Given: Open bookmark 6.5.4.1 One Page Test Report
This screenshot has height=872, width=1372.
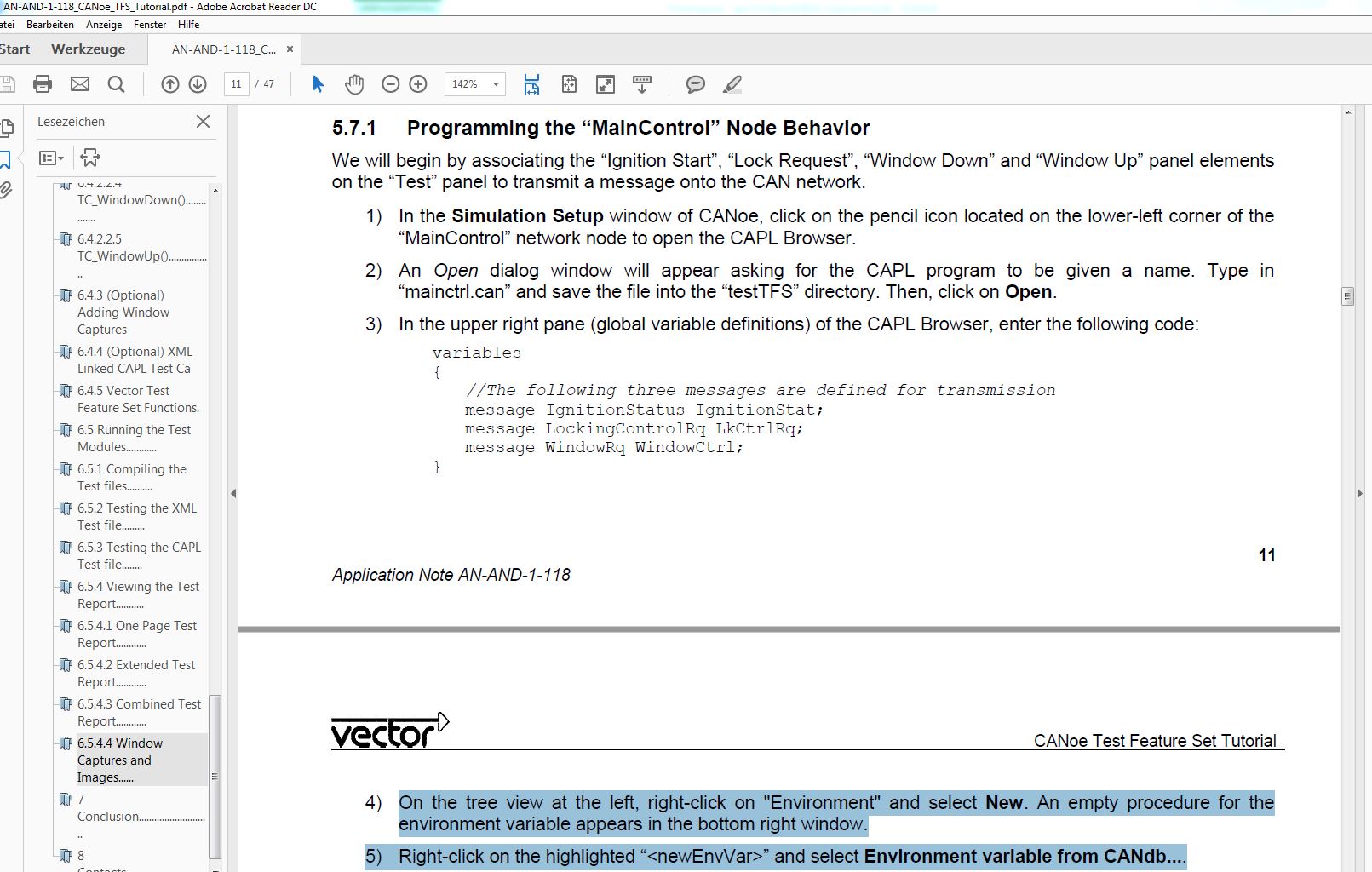Looking at the screenshot, I should (x=137, y=634).
